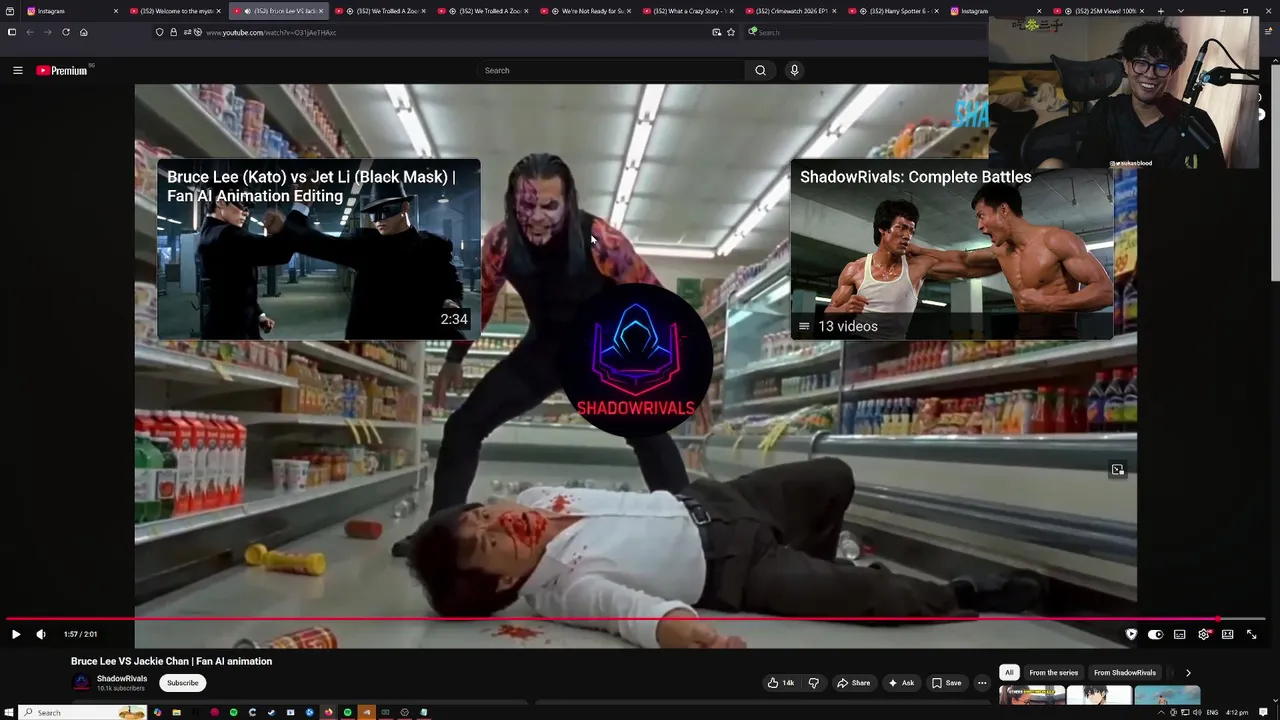Select the From ShadowRivals chip
Screen dimensions: 1280x720
click(1125, 673)
